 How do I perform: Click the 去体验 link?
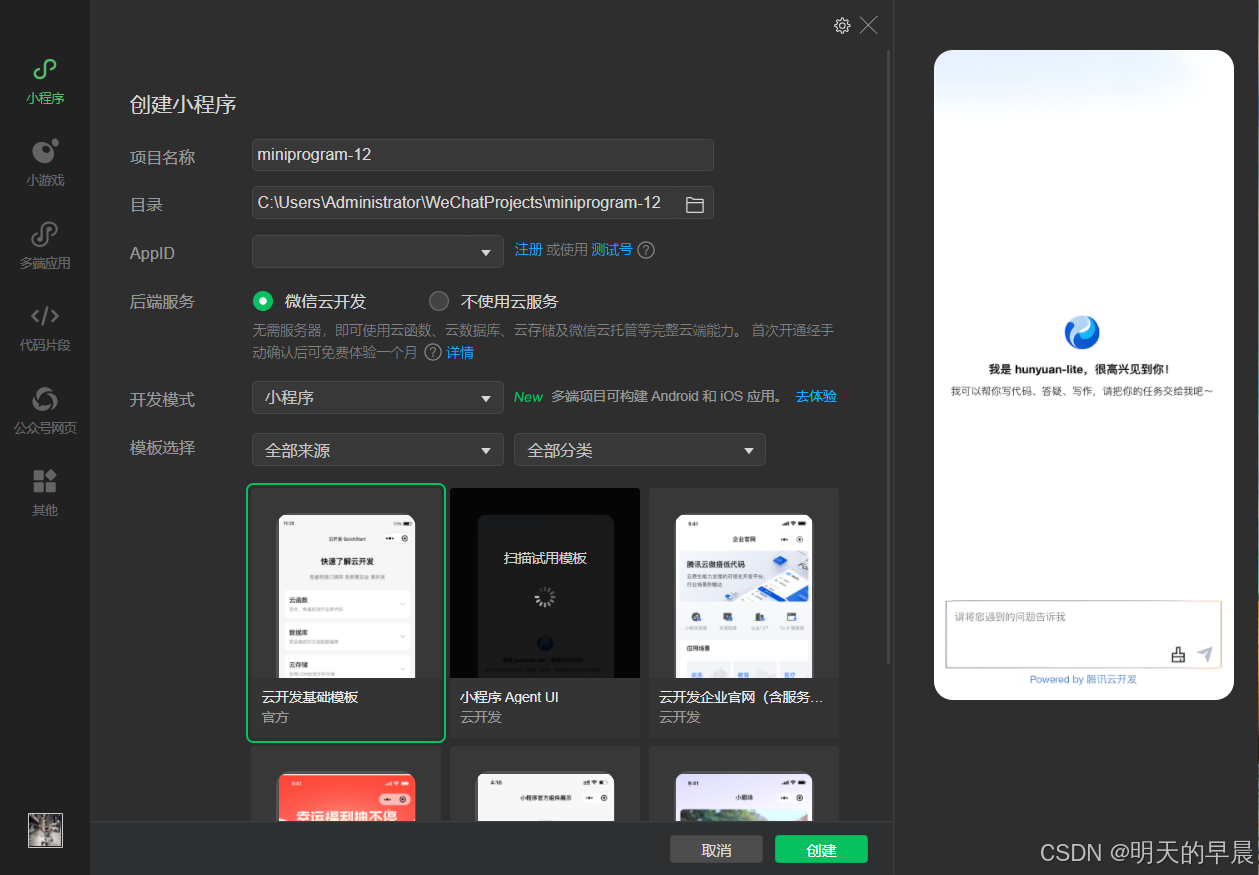pos(816,396)
